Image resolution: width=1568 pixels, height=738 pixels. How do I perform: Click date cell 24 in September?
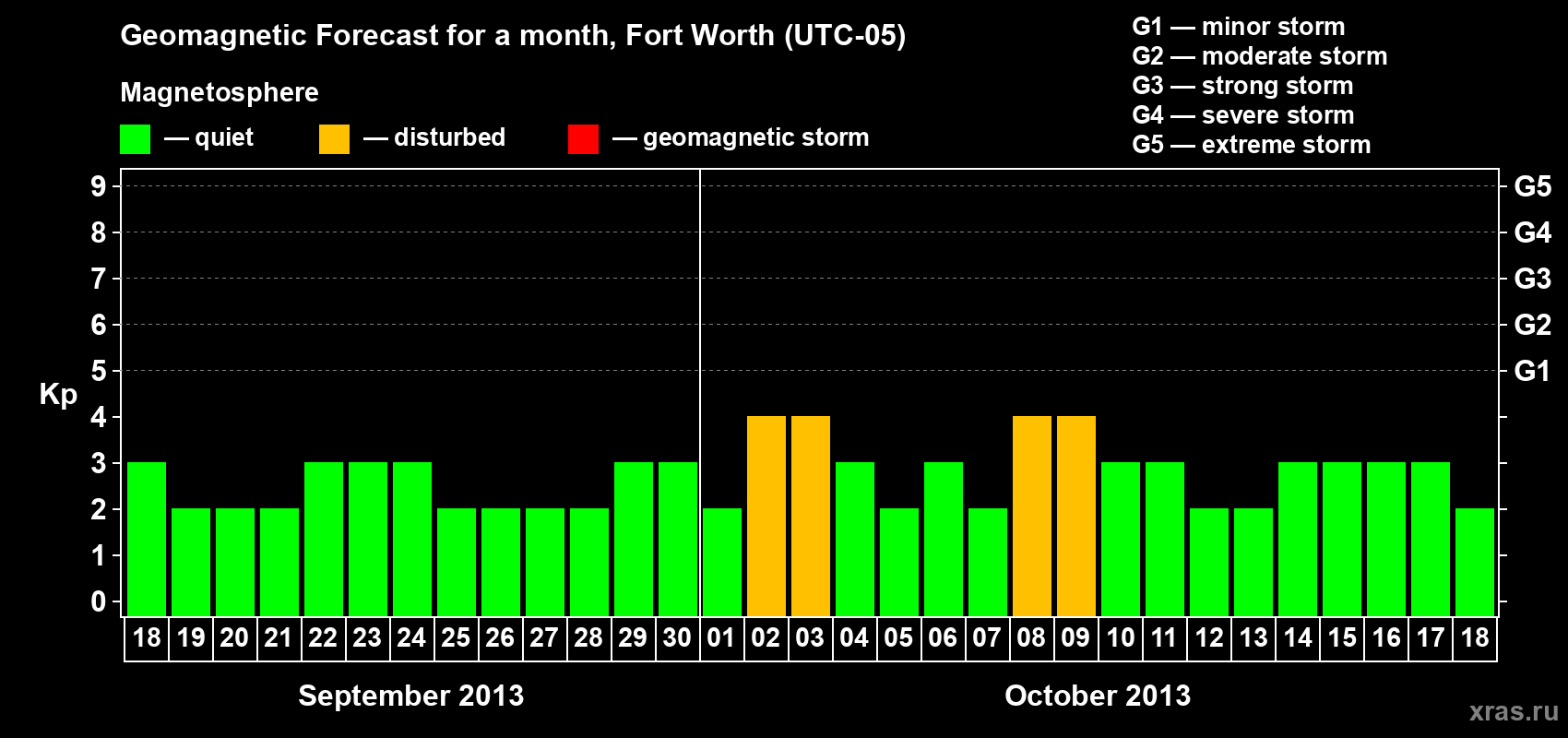[411, 638]
